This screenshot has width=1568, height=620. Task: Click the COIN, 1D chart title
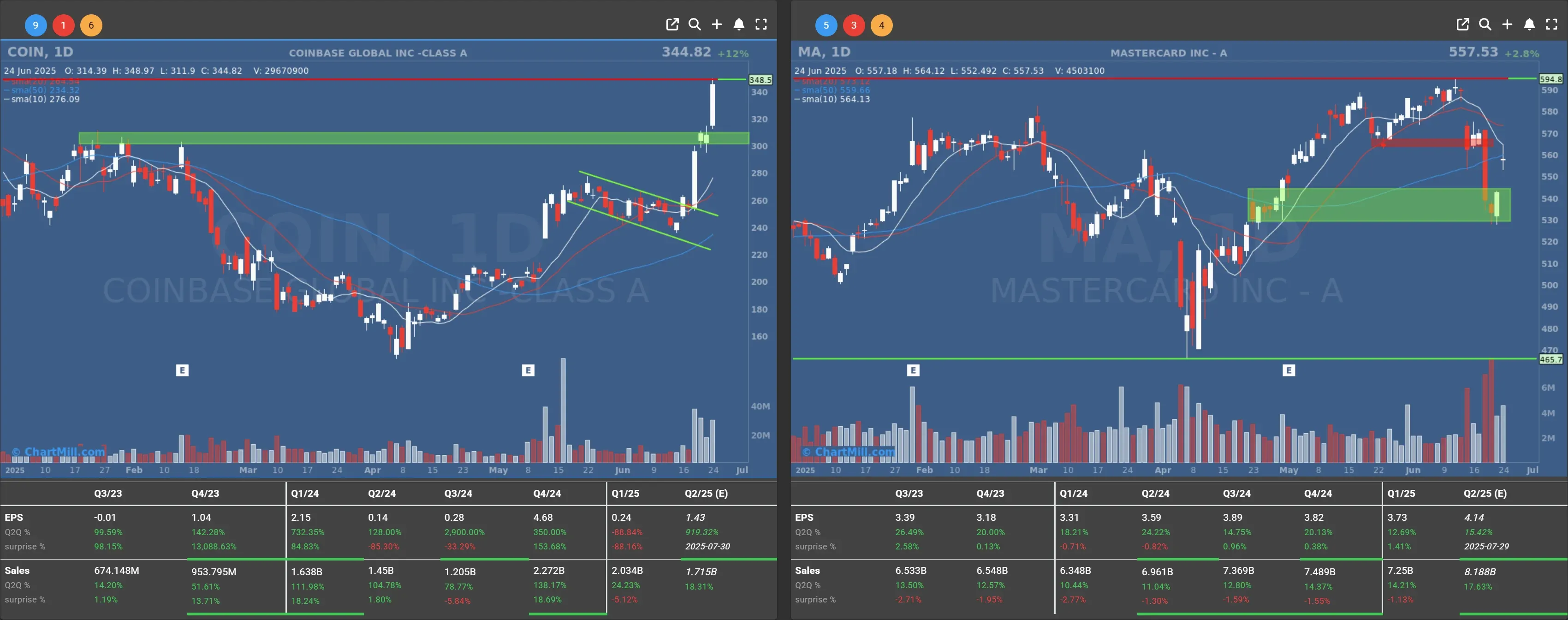40,52
